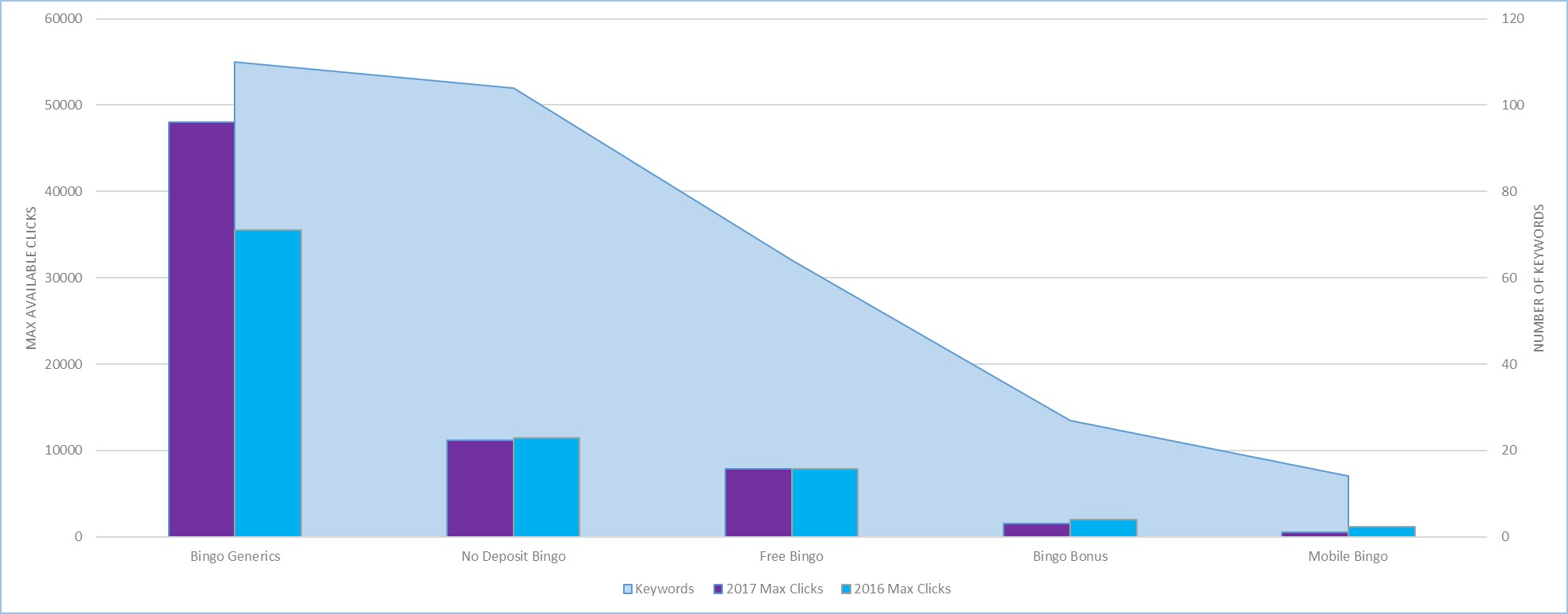Select the Max Available Clicks axis title
The height and width of the screenshot is (614, 1568).
(32, 278)
